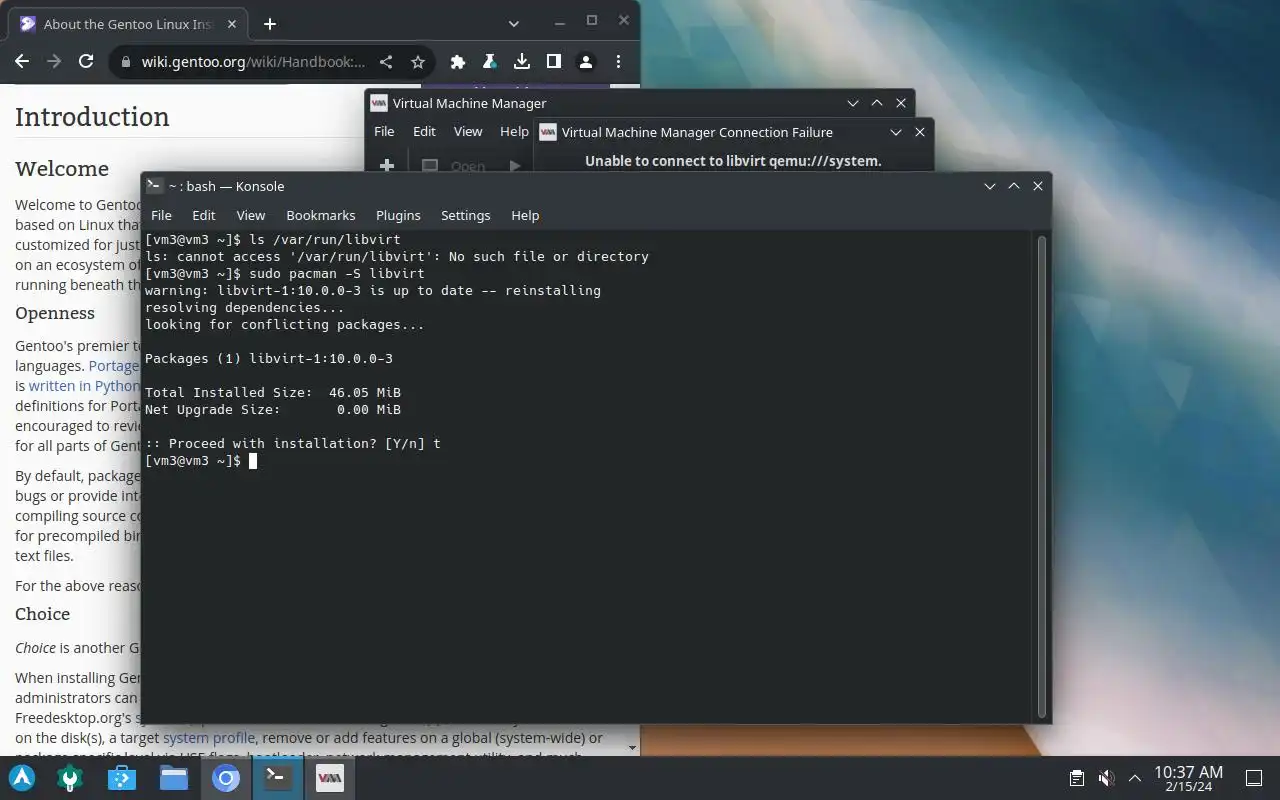Click the Open button in Virtual Machine Manager
This screenshot has width=1280, height=800.
pyautogui.click(x=454, y=166)
